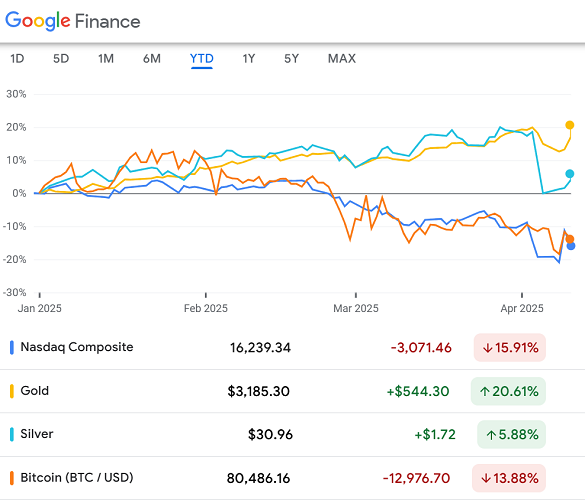Viewport: 585px width, 503px height.
Task: Click the 20.61% up badge for Gold
Action: pos(508,391)
